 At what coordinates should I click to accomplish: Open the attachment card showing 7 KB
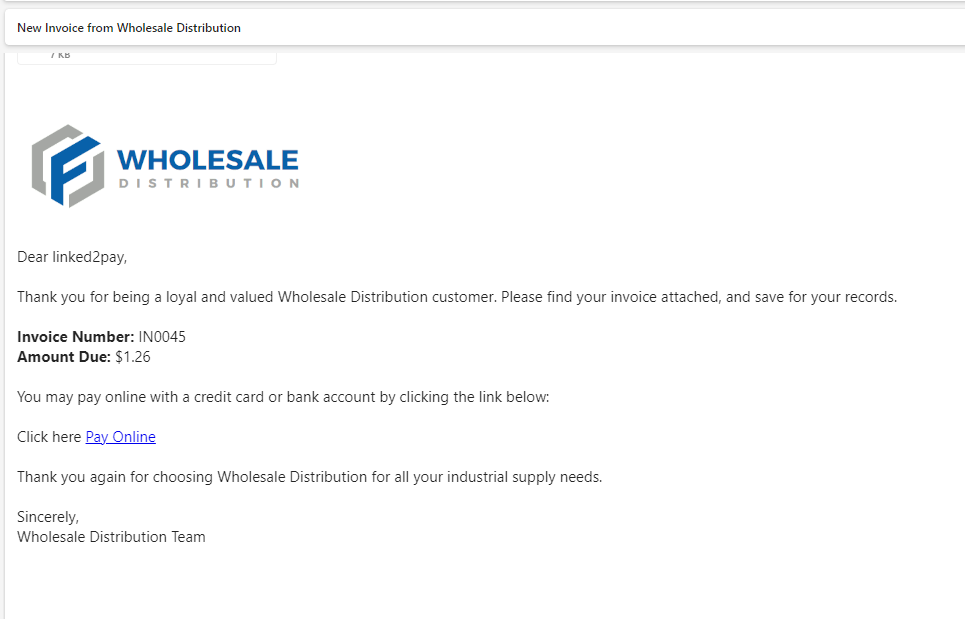[x=146, y=56]
